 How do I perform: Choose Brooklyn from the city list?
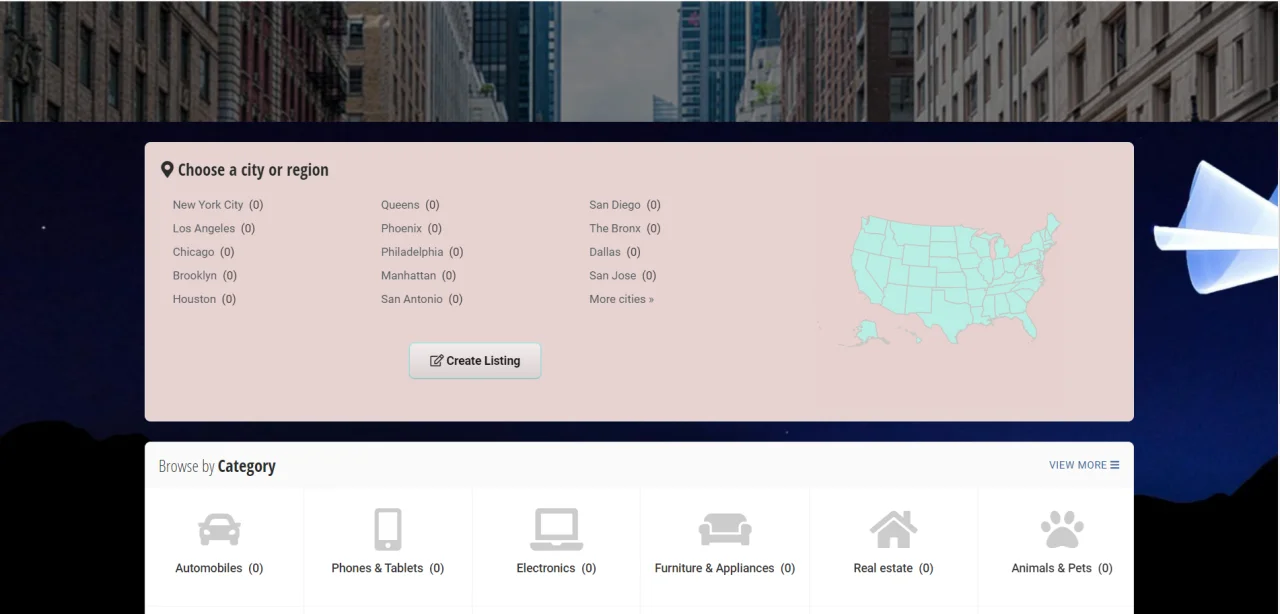pyautogui.click(x=195, y=275)
